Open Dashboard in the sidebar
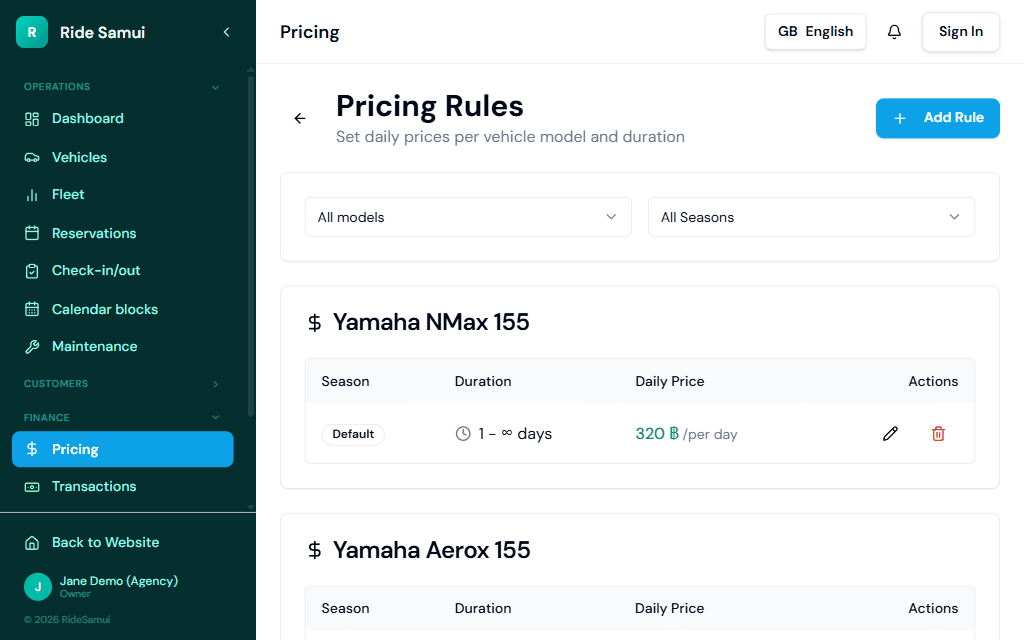Viewport: 1024px width, 640px height. 123,119
